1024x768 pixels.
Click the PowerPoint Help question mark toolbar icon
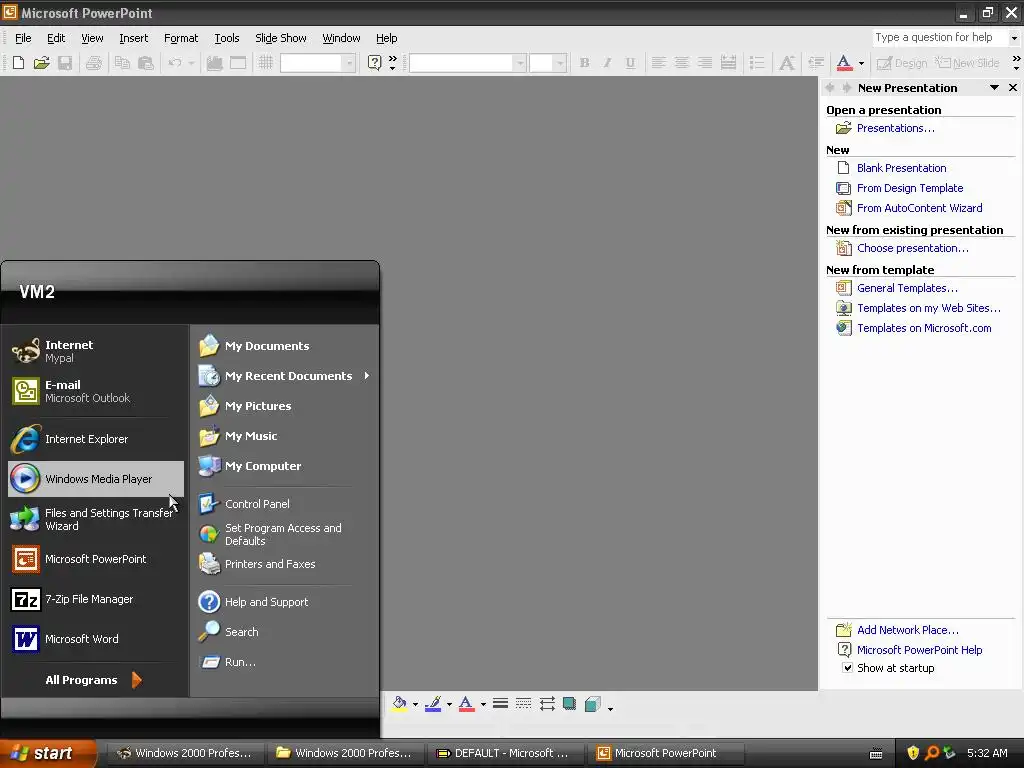click(374, 63)
